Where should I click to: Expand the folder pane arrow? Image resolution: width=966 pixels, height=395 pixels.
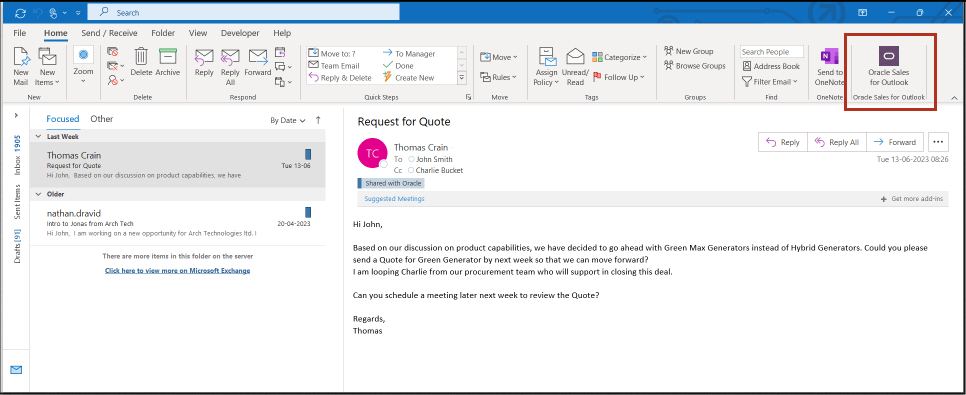pos(17,115)
